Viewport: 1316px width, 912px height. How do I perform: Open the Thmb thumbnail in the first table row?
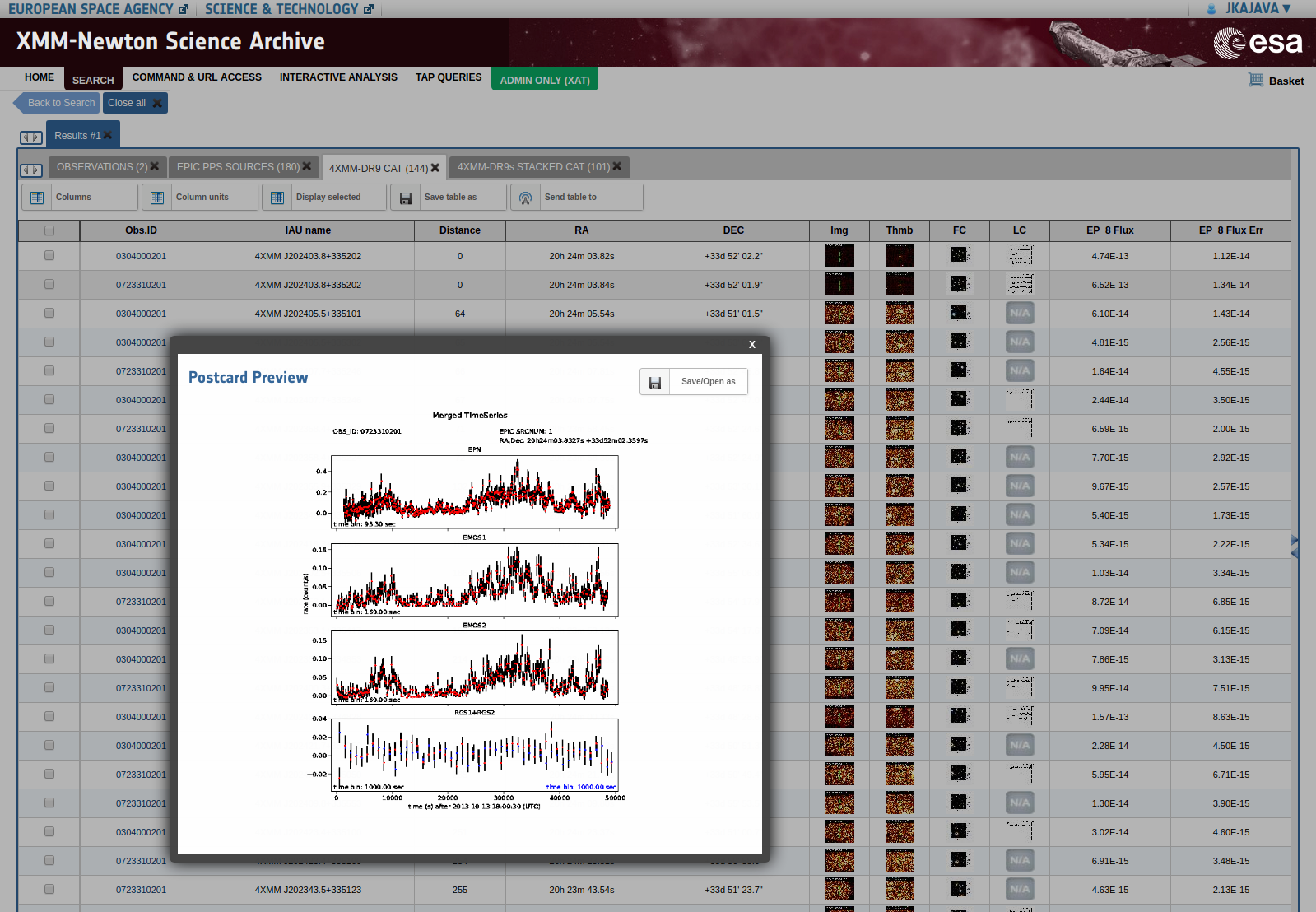point(900,256)
